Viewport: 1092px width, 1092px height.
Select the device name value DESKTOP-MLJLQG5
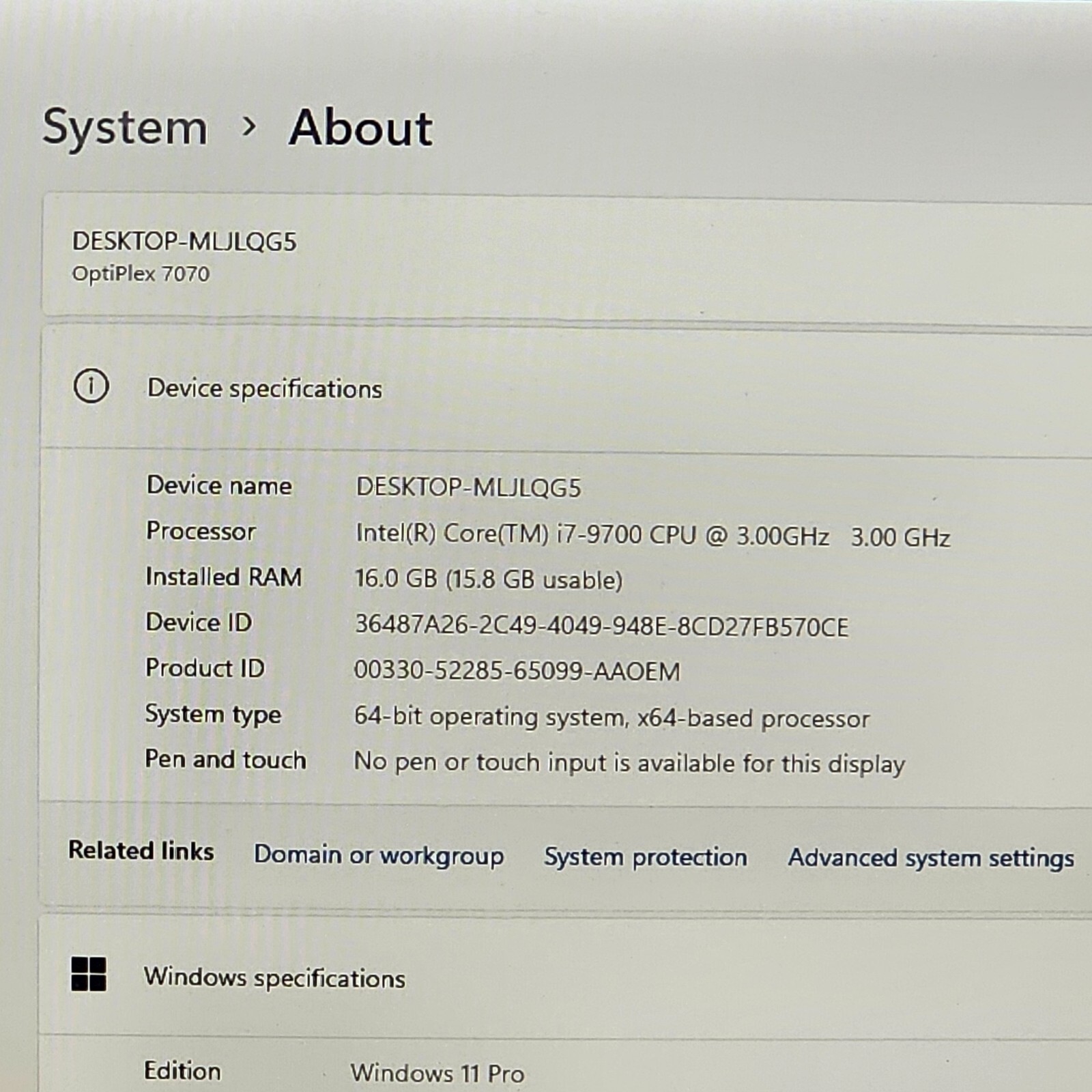(468, 487)
